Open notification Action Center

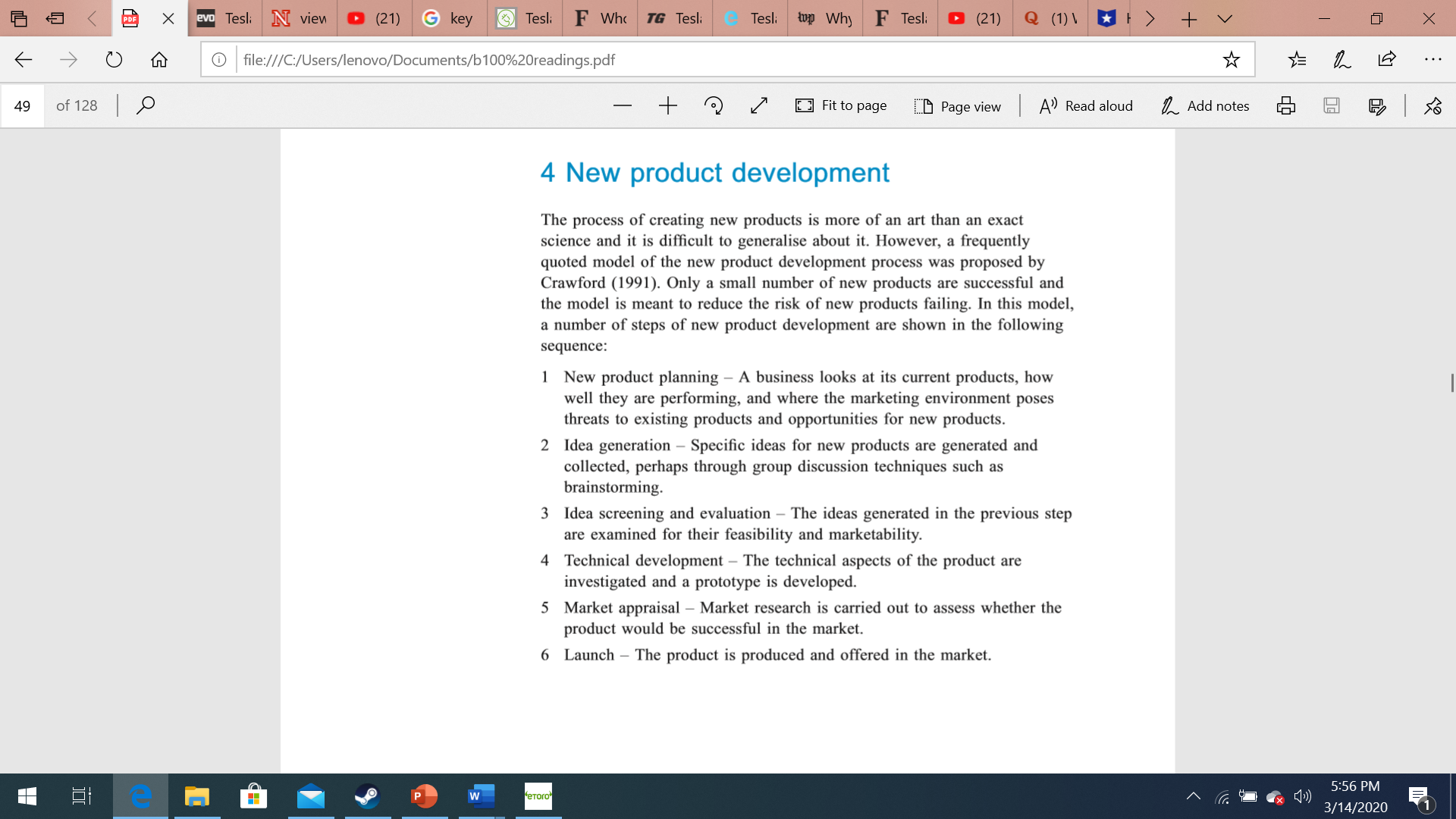pyautogui.click(x=1420, y=797)
